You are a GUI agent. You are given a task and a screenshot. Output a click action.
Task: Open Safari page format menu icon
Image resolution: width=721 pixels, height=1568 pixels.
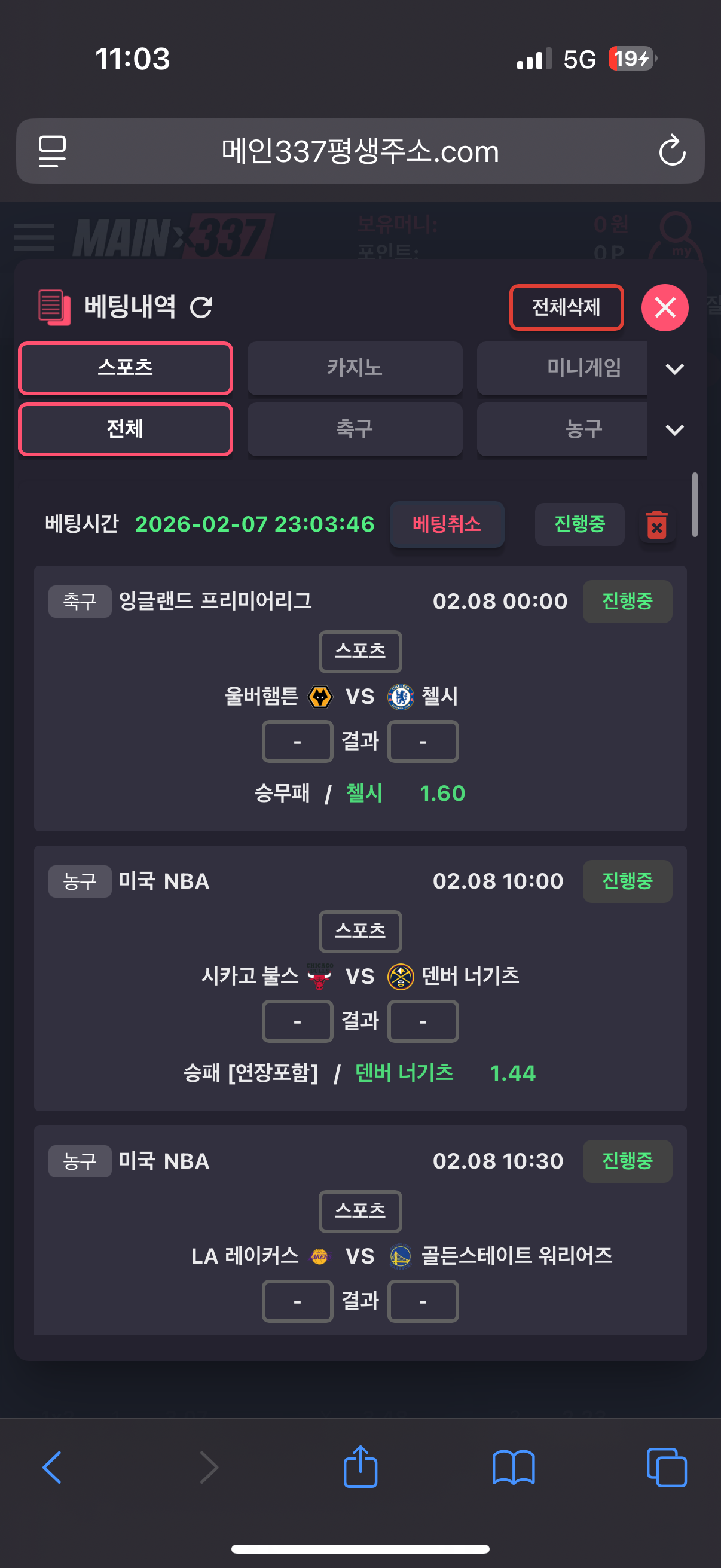coord(53,151)
